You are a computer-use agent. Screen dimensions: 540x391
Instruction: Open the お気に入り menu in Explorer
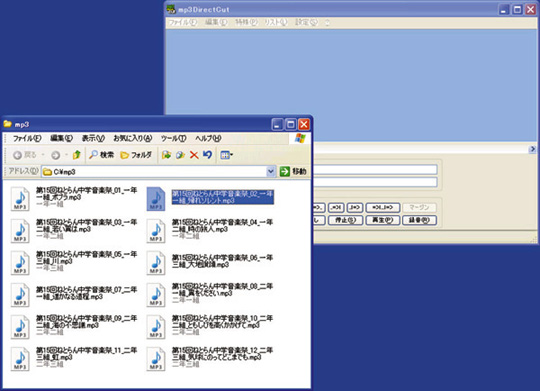pos(133,138)
